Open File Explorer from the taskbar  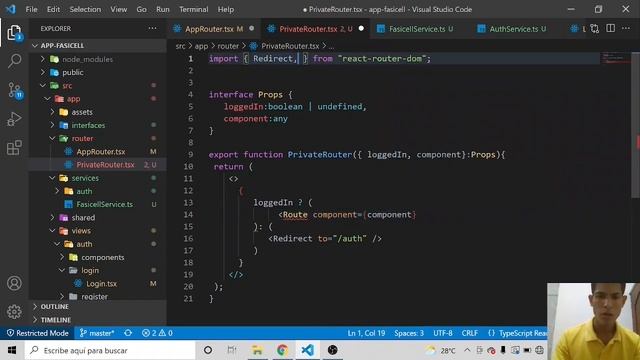pos(257,350)
